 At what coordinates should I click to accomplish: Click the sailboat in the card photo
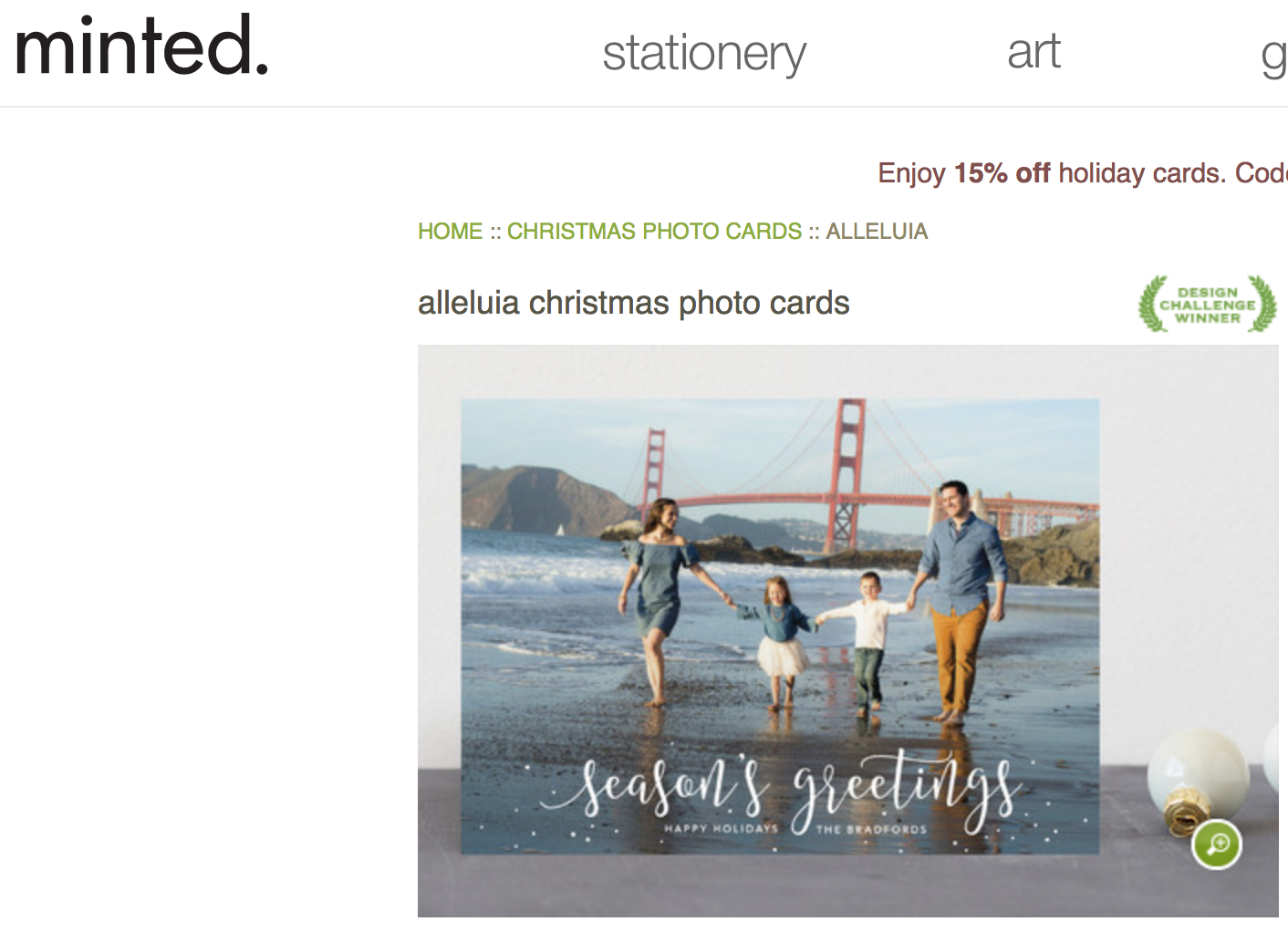tap(559, 530)
